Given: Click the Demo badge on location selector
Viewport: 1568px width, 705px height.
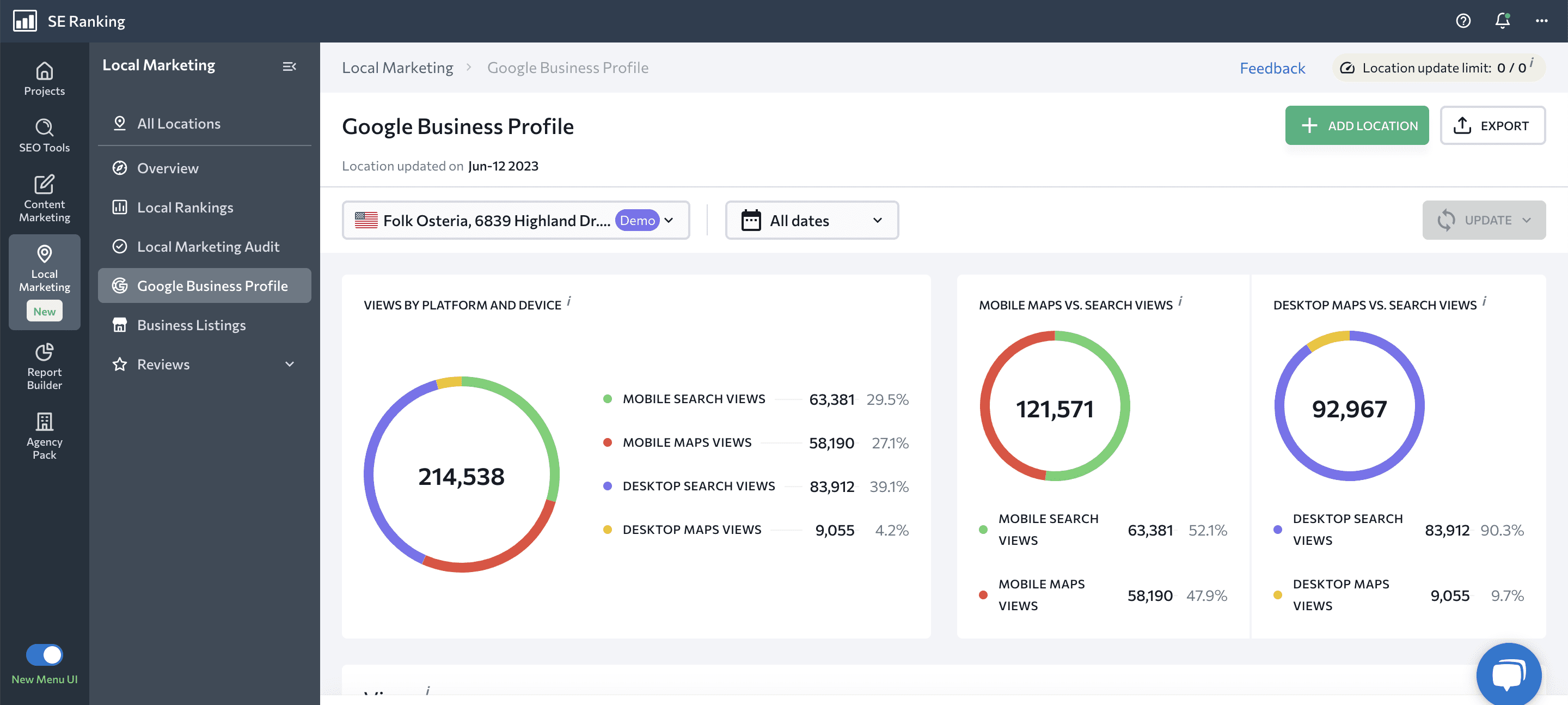Looking at the screenshot, I should pos(638,220).
